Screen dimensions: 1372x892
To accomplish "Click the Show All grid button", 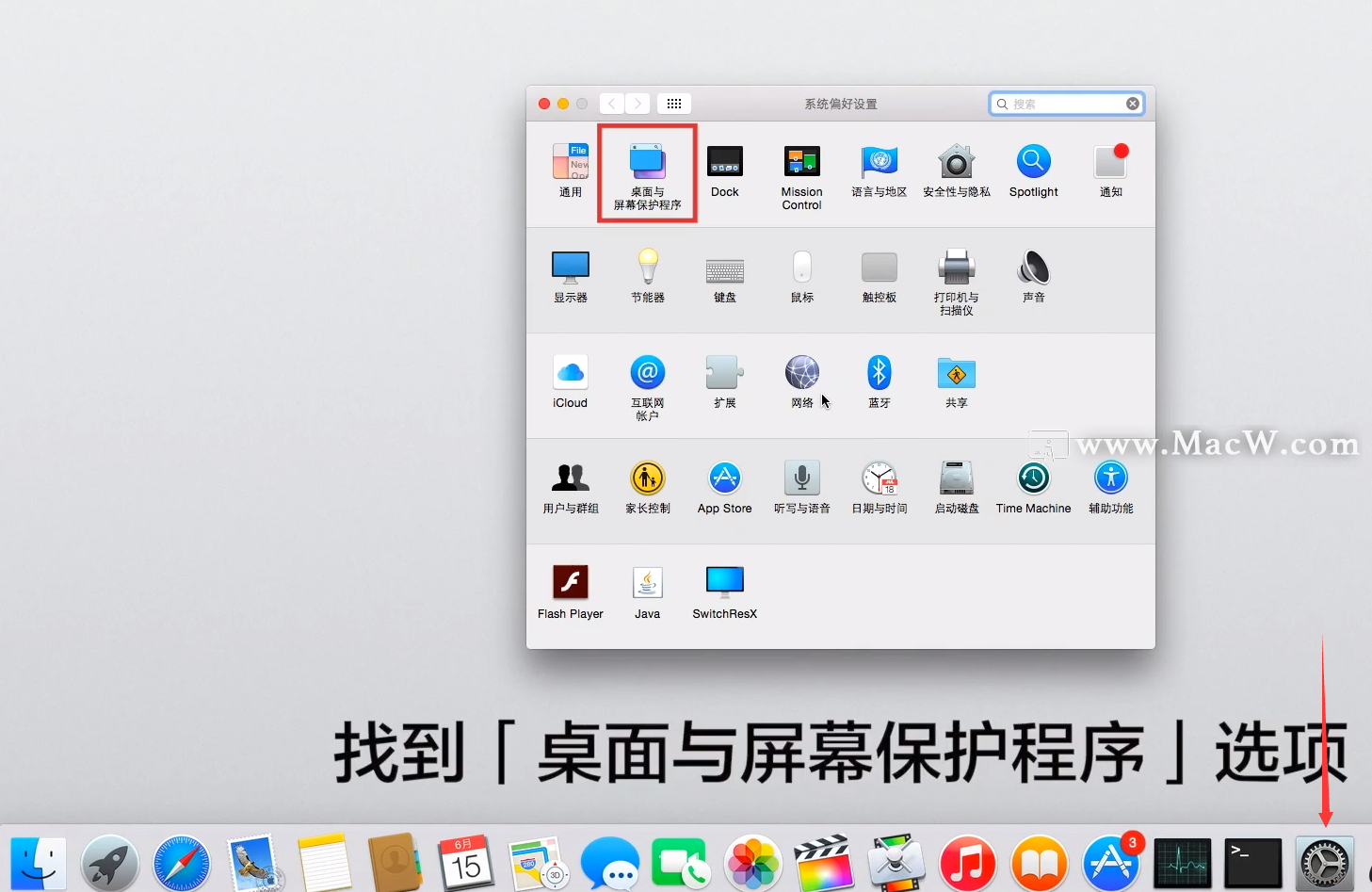I will point(674,104).
